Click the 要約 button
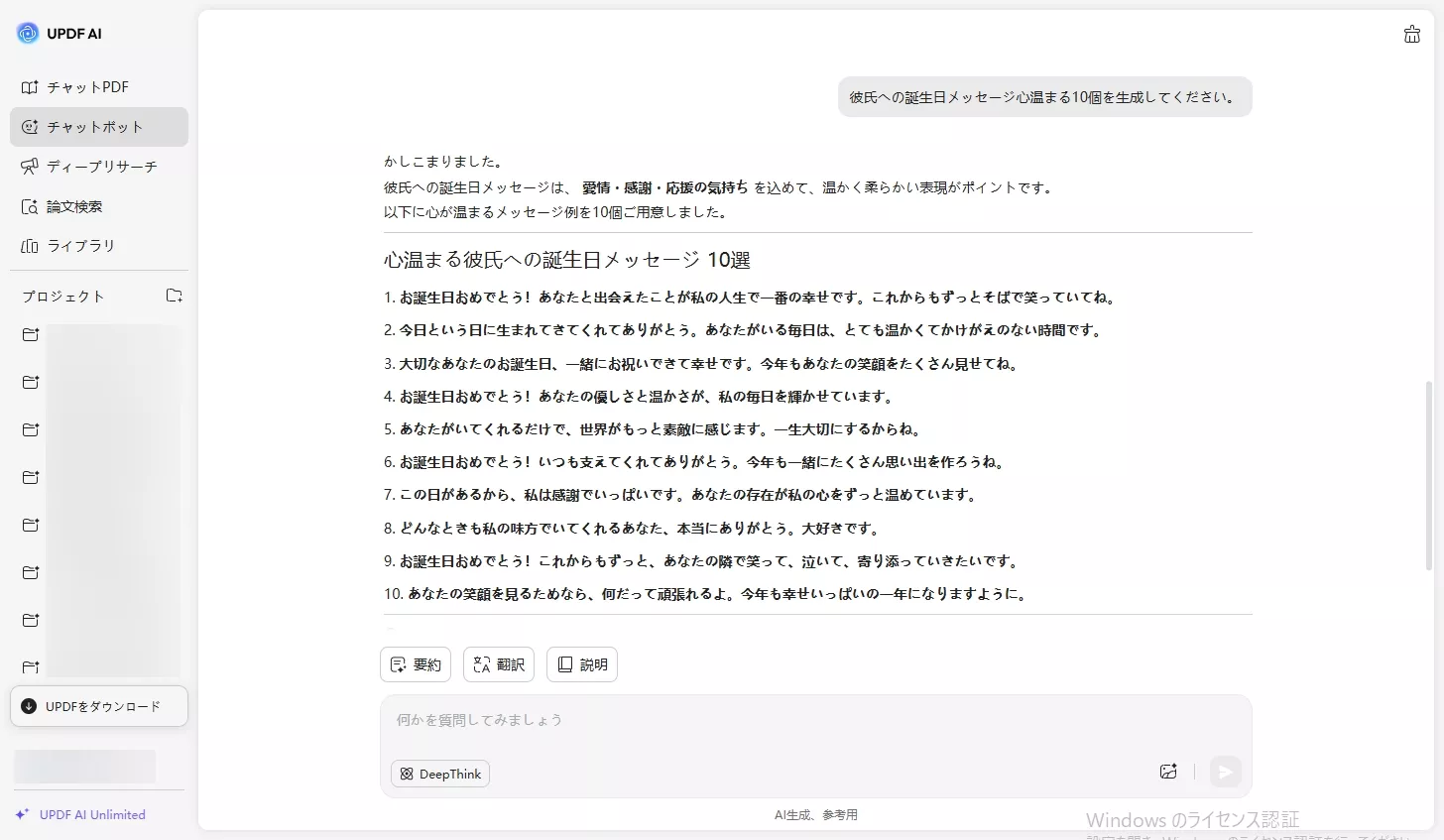1444x840 pixels. pos(416,664)
